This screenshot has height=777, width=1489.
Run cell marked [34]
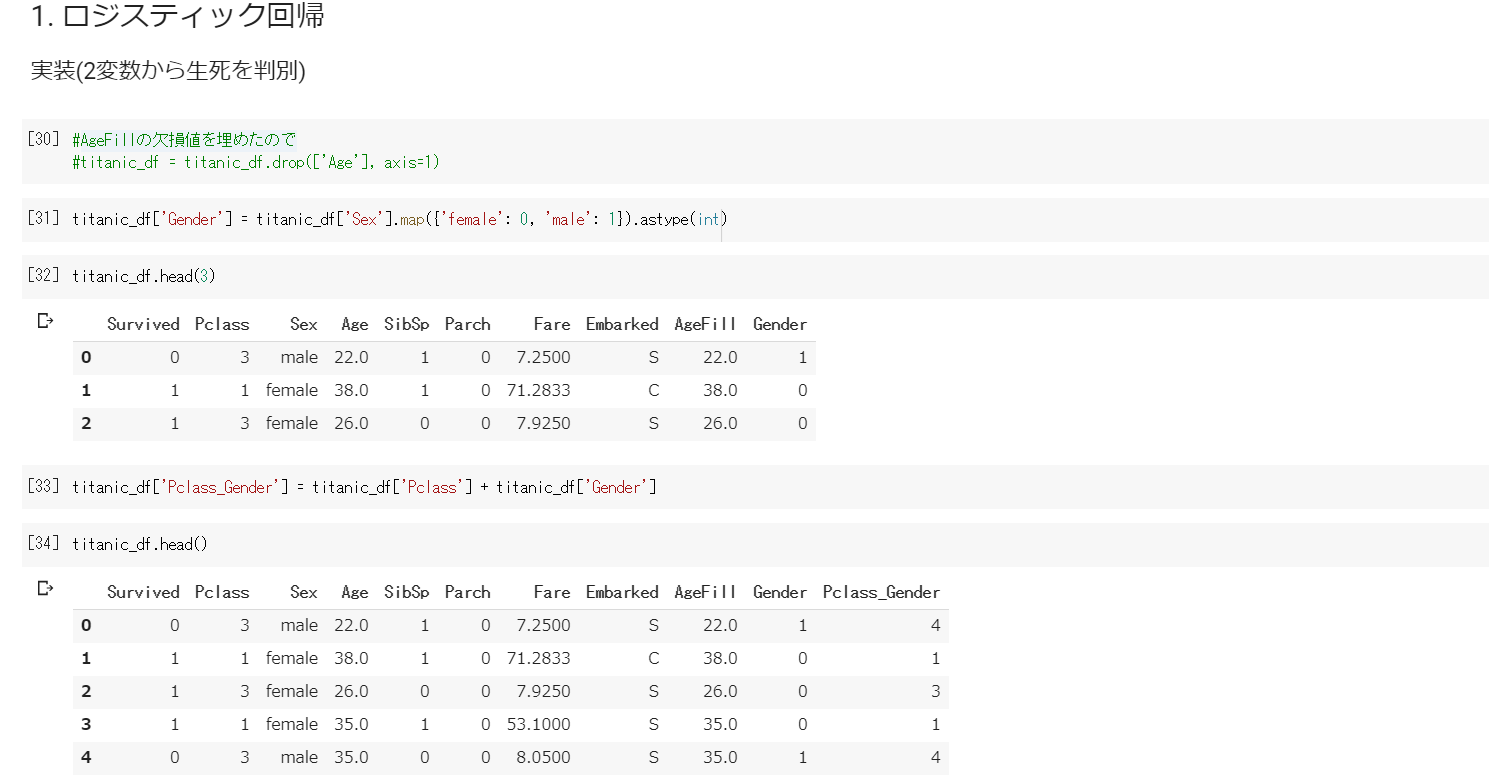(x=44, y=543)
